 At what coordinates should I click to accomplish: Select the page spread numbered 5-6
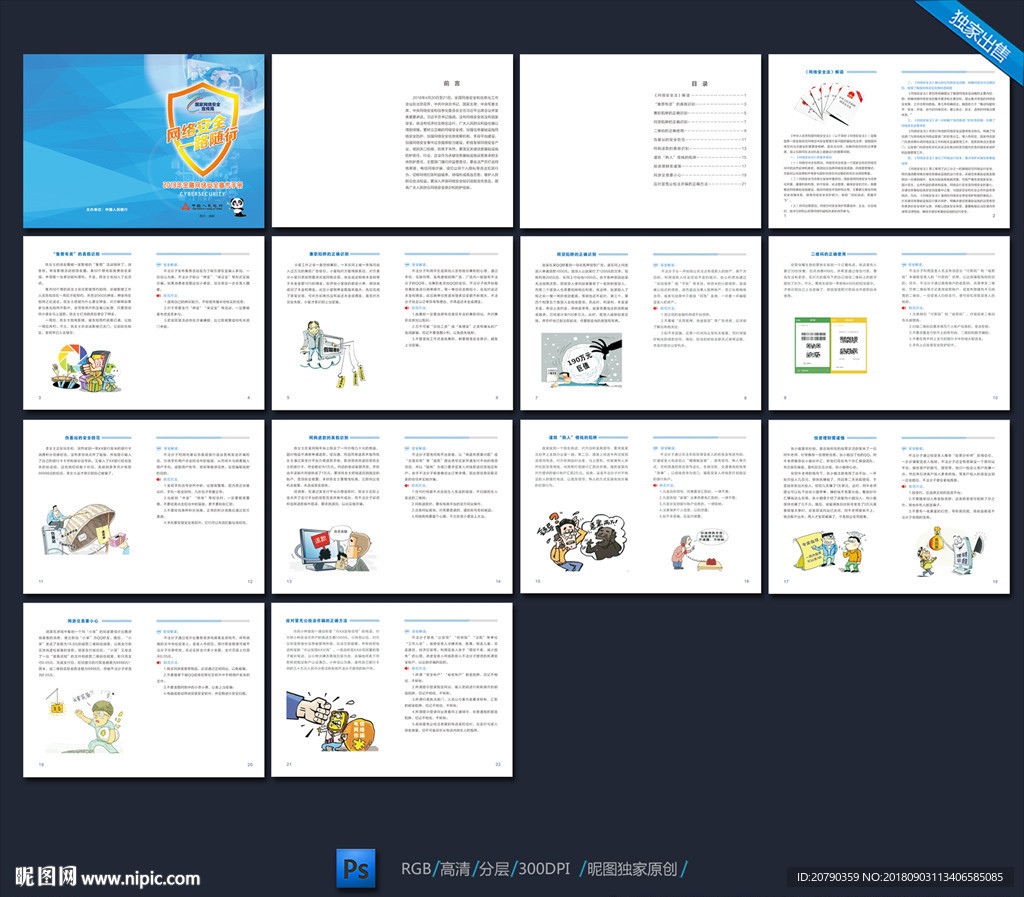pyautogui.click(x=392, y=323)
